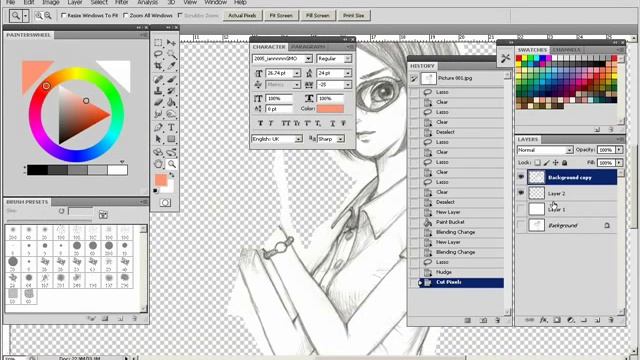This screenshot has height=360, width=640.
Task: Pick black from Painterswheel grayscale strip
Action: 38,170
